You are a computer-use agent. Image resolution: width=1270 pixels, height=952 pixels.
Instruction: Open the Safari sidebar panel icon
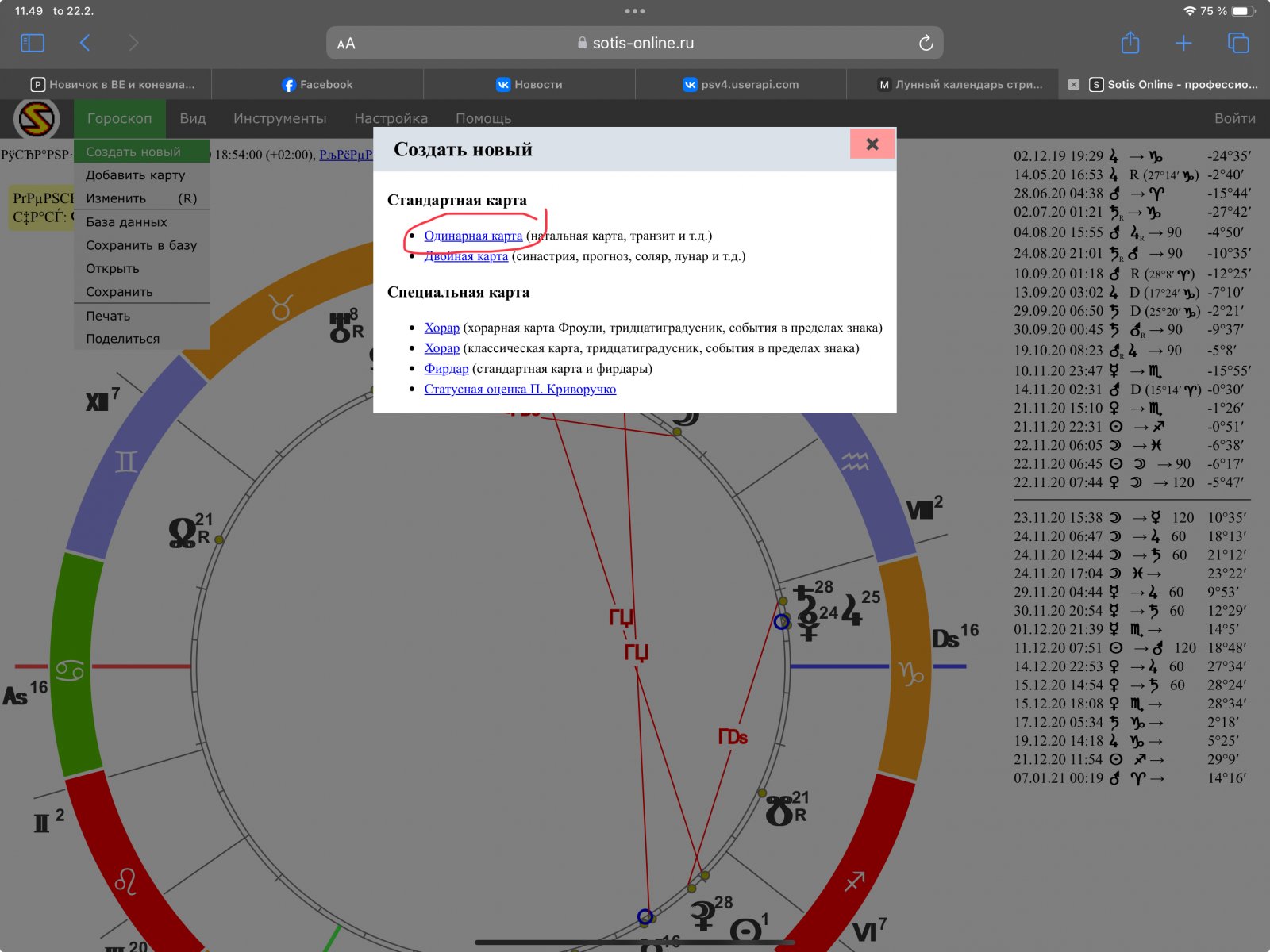click(33, 43)
